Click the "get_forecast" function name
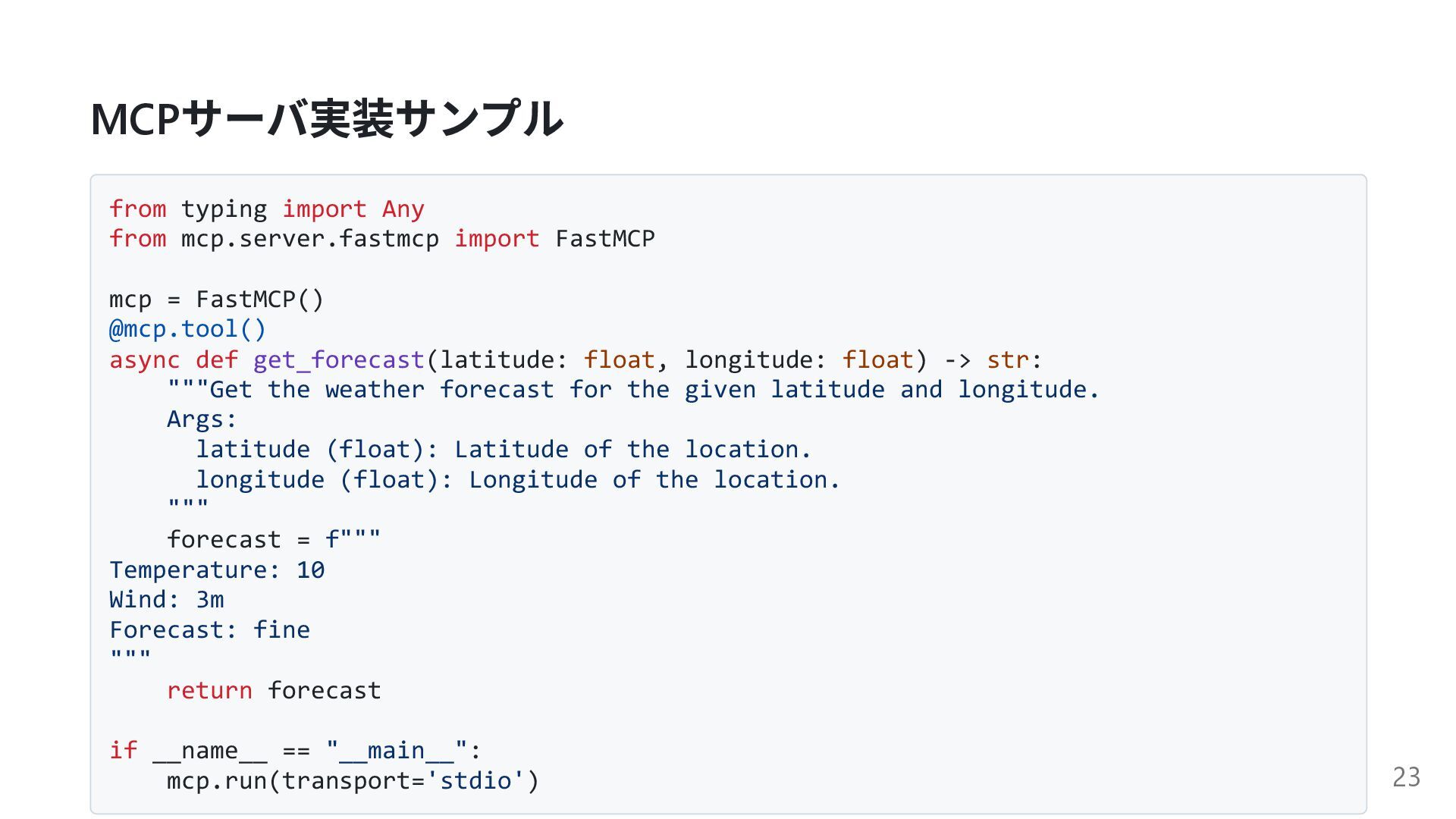 click(338, 359)
